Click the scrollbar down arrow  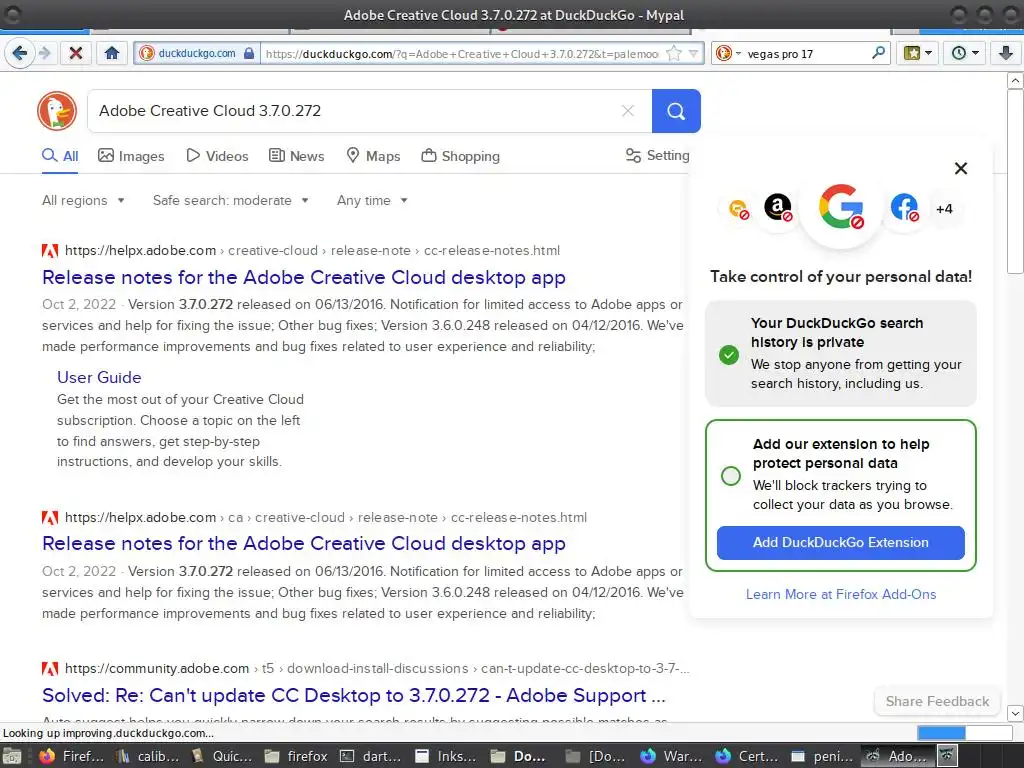click(1015, 712)
